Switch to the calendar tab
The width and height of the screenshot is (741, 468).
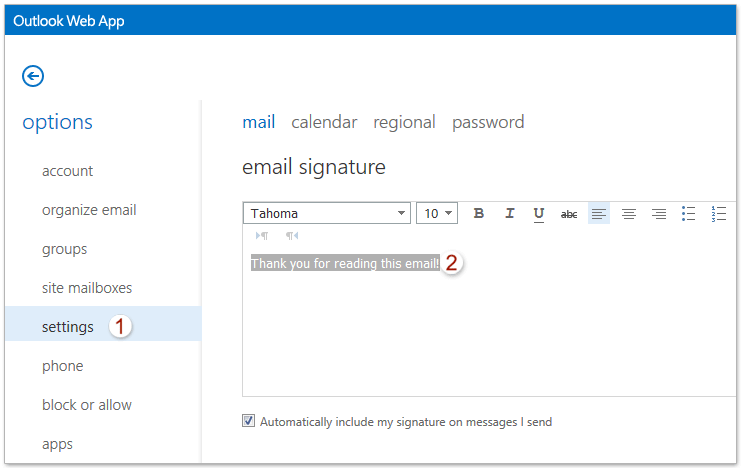pyautogui.click(x=324, y=122)
